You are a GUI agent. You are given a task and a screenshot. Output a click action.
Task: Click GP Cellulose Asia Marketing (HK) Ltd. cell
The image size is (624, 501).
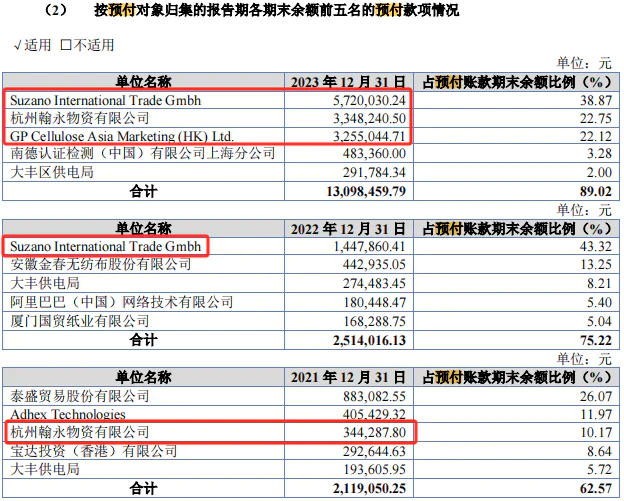(121, 136)
